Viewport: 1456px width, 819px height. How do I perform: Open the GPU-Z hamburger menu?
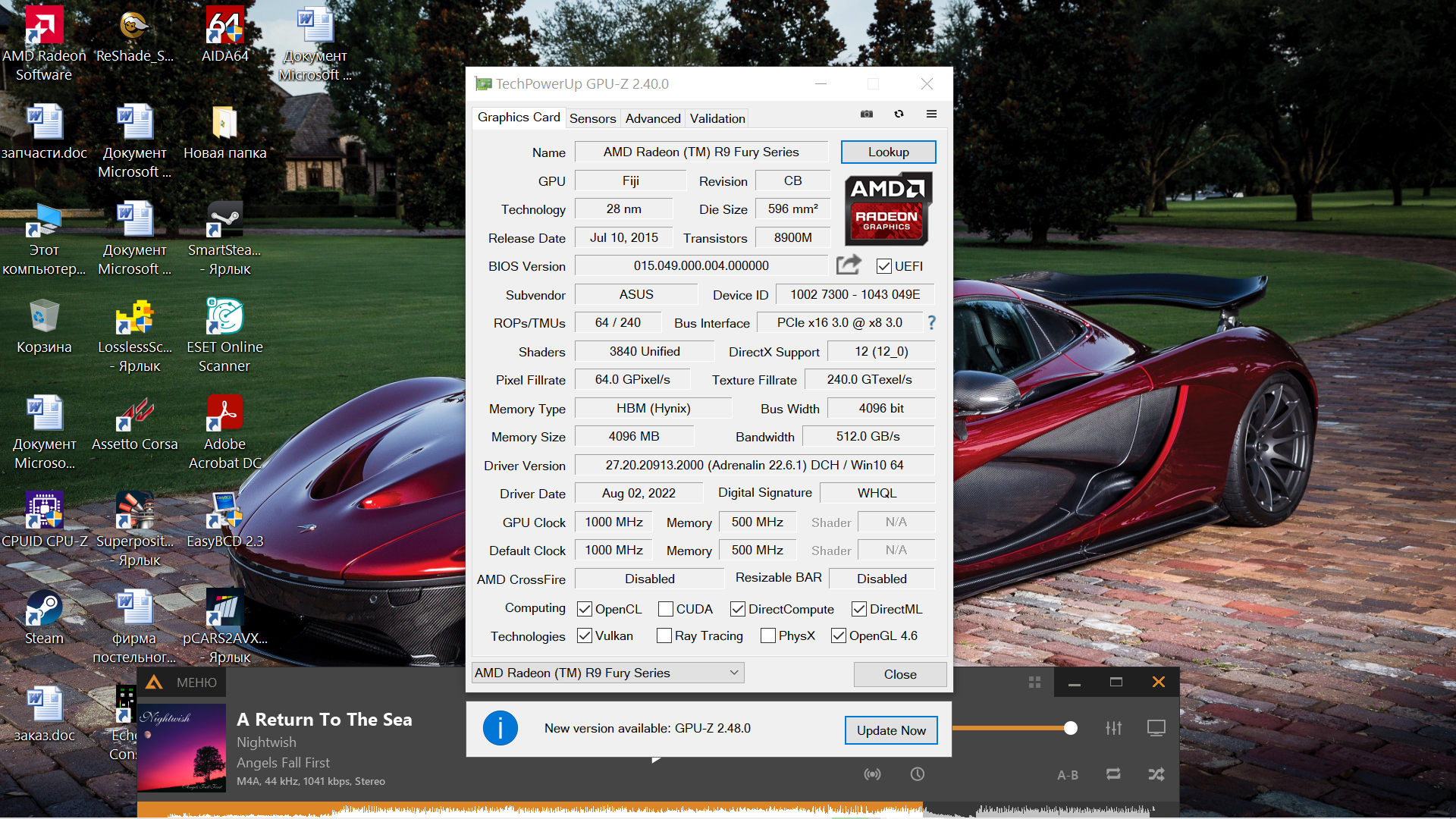[x=931, y=114]
